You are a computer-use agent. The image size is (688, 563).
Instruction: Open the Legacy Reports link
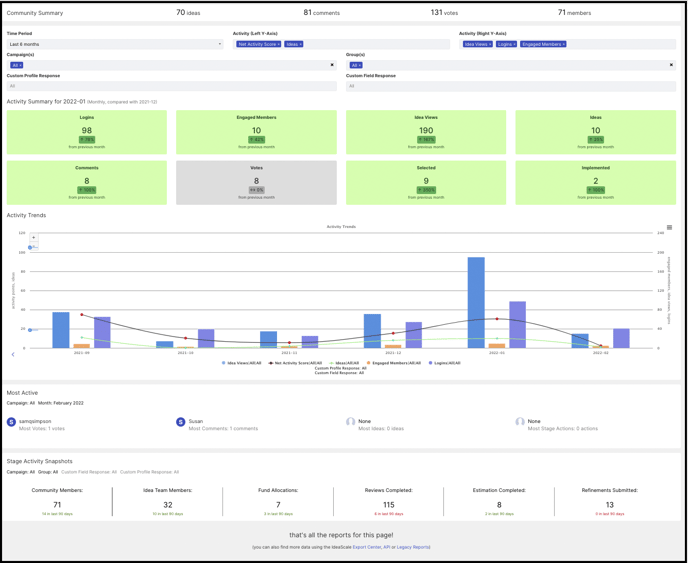click(x=413, y=547)
